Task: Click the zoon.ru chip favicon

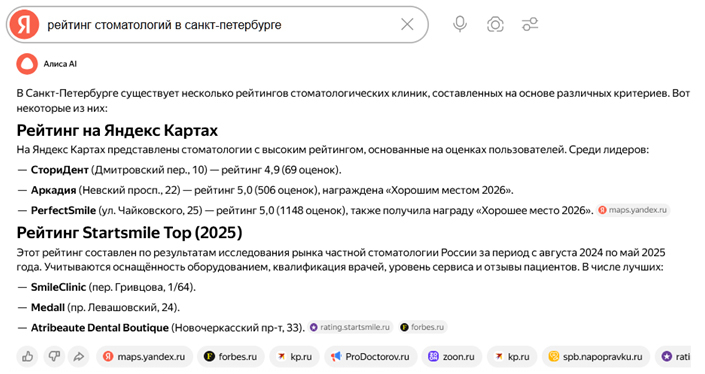Action: (x=433, y=356)
